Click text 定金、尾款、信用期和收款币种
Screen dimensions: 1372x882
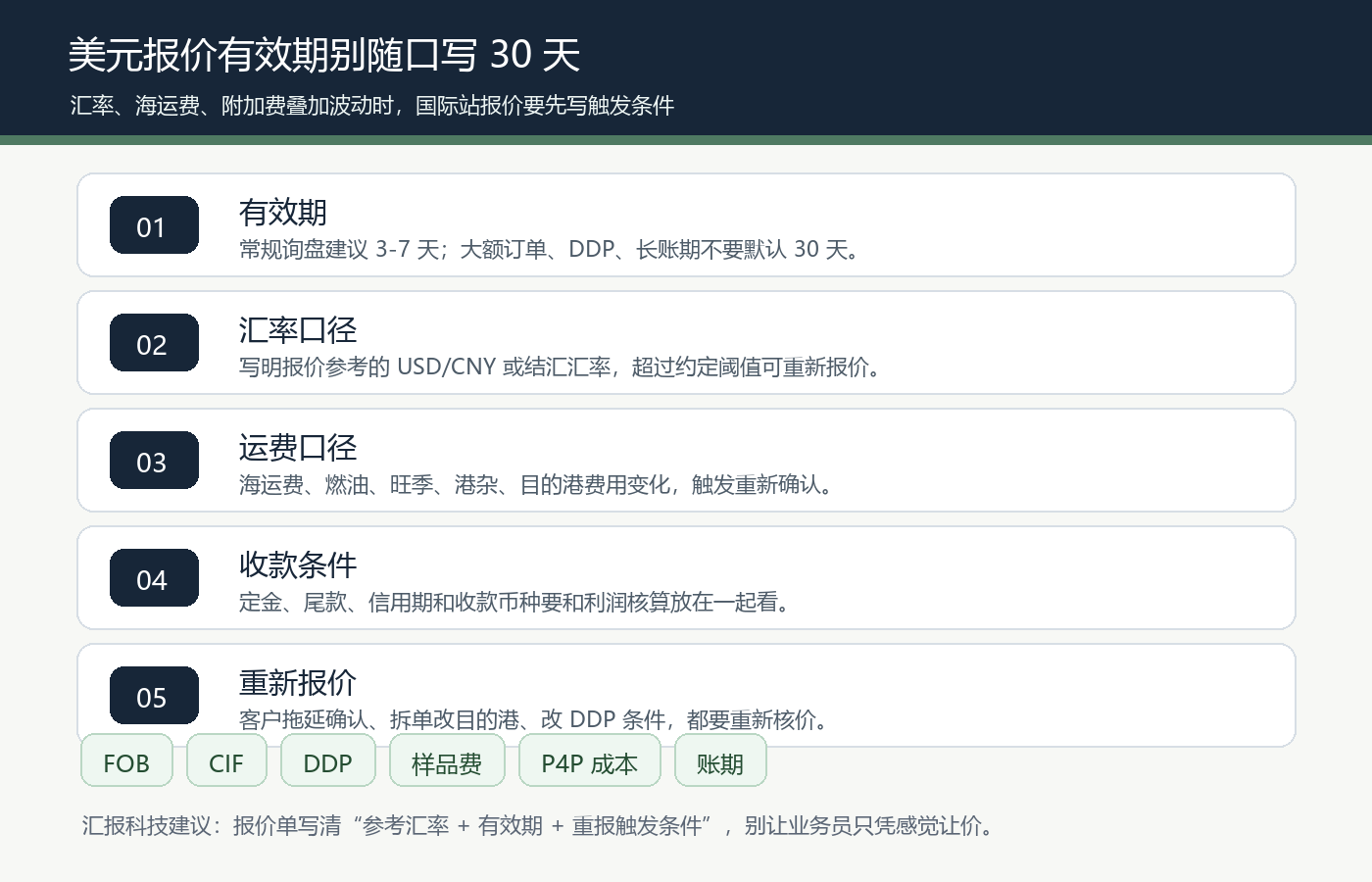[514, 602]
